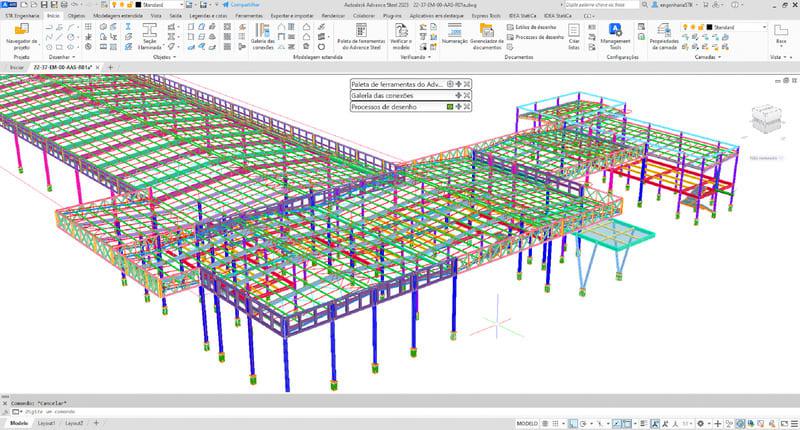Image resolution: width=800 pixels, height=430 pixels.
Task: Click Processos de desenho in ribbon
Action: pyautogui.click(x=535, y=37)
